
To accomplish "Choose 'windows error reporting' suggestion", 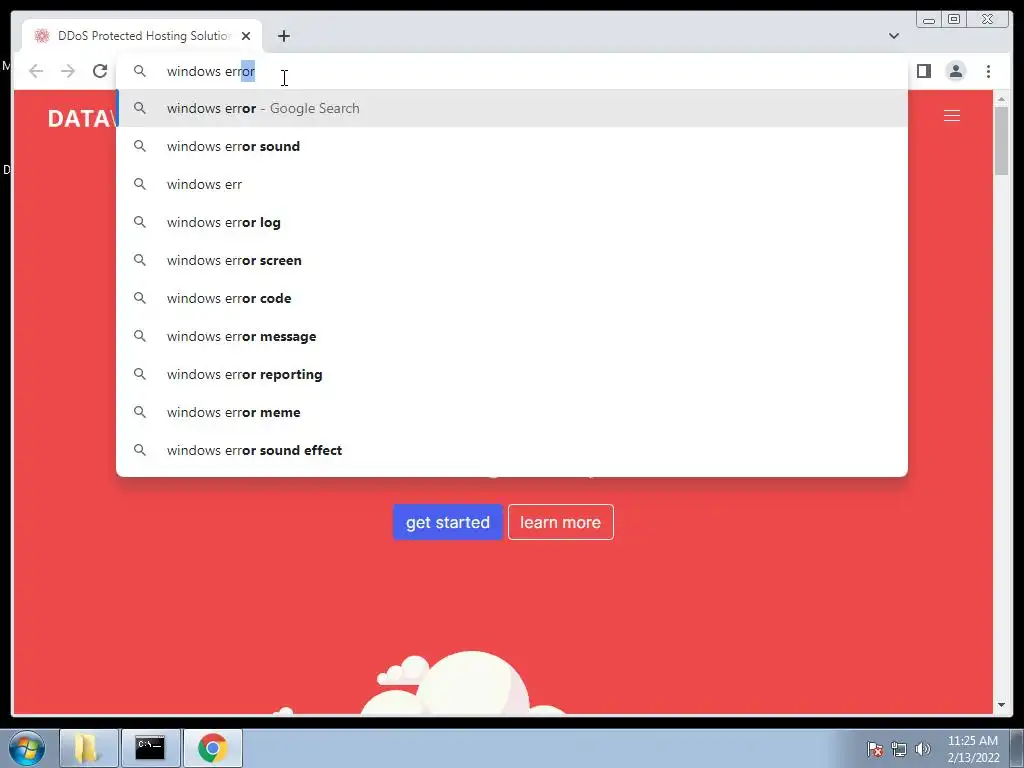I will [512, 374].
